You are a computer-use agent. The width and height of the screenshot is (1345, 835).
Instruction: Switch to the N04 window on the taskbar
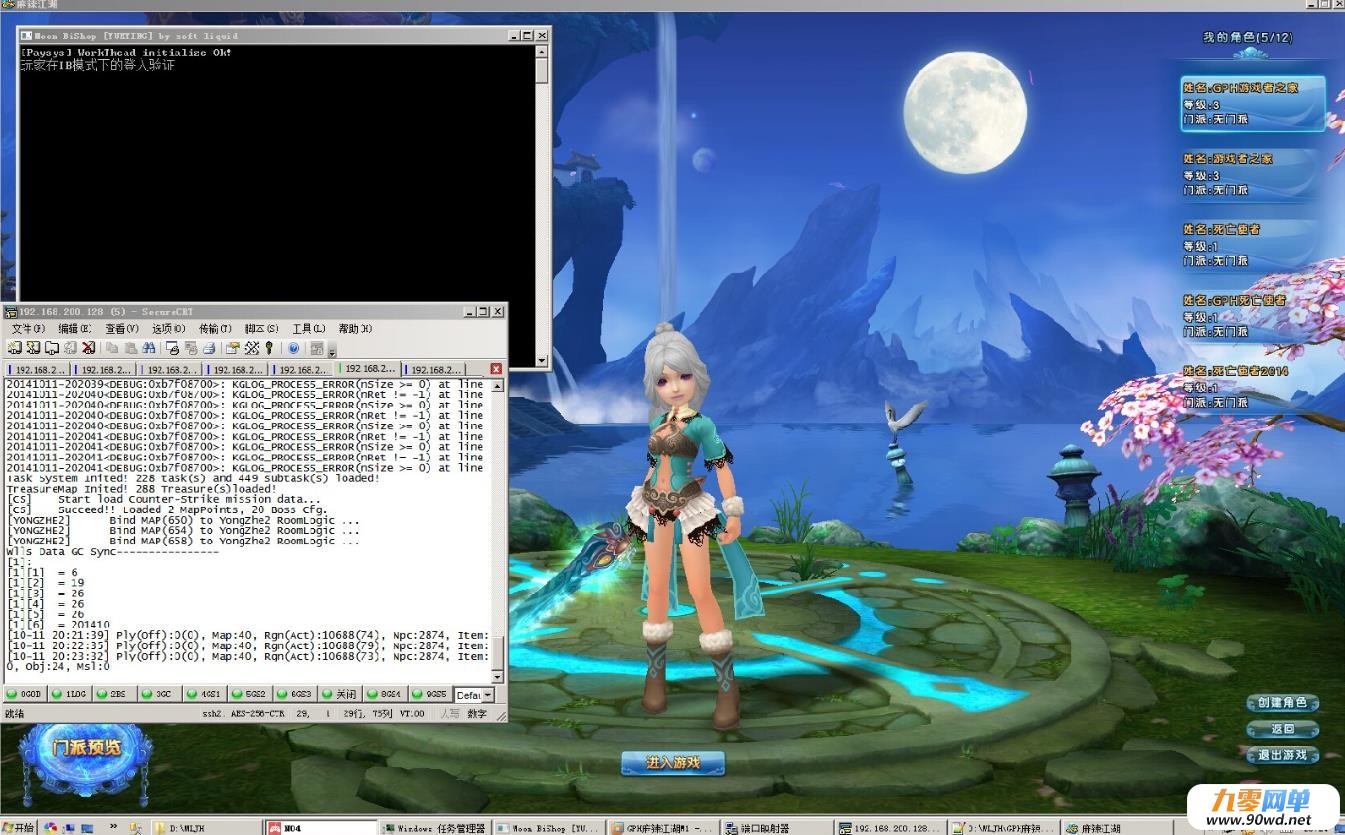[322, 828]
